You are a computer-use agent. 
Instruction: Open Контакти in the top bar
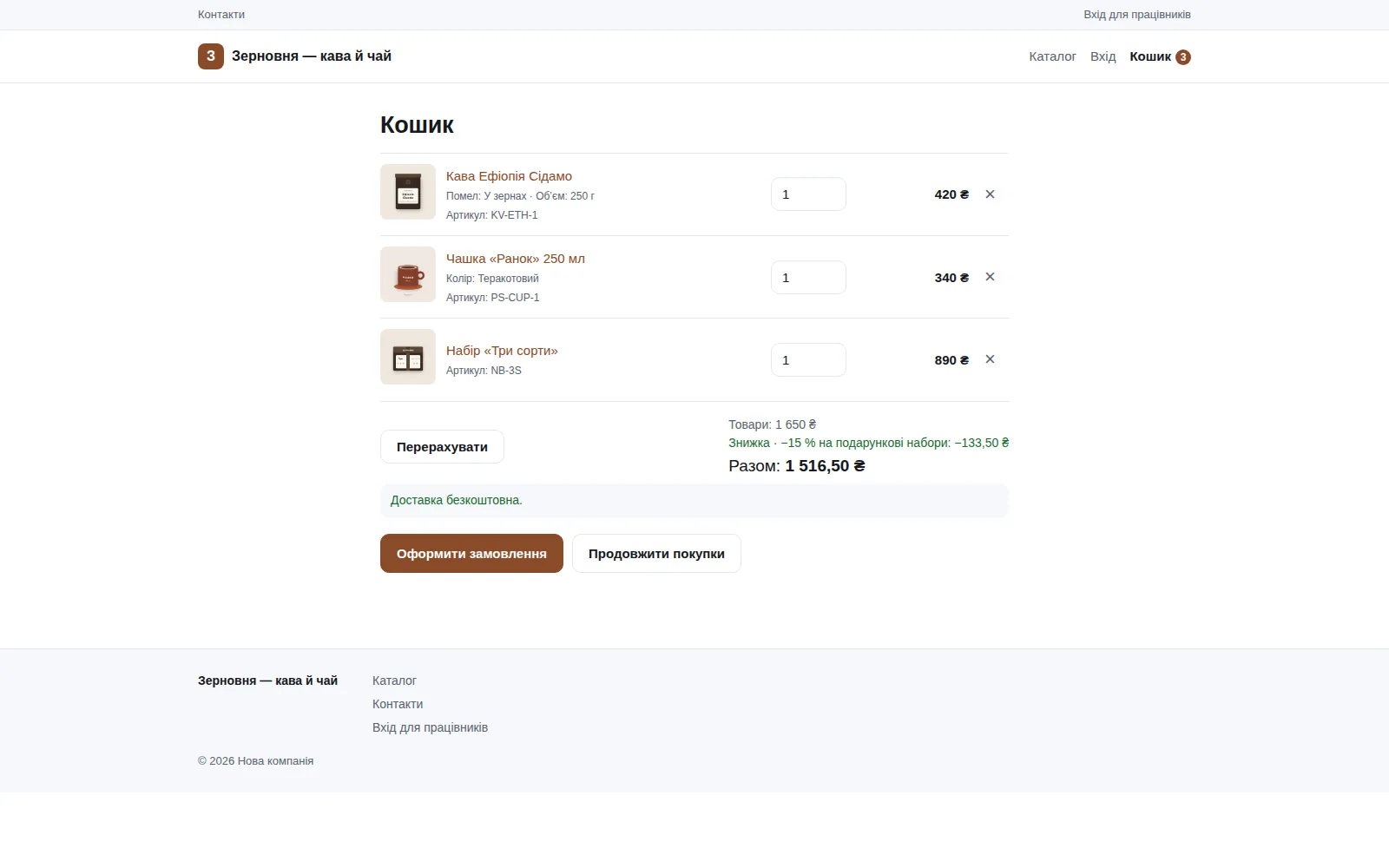[221, 15]
